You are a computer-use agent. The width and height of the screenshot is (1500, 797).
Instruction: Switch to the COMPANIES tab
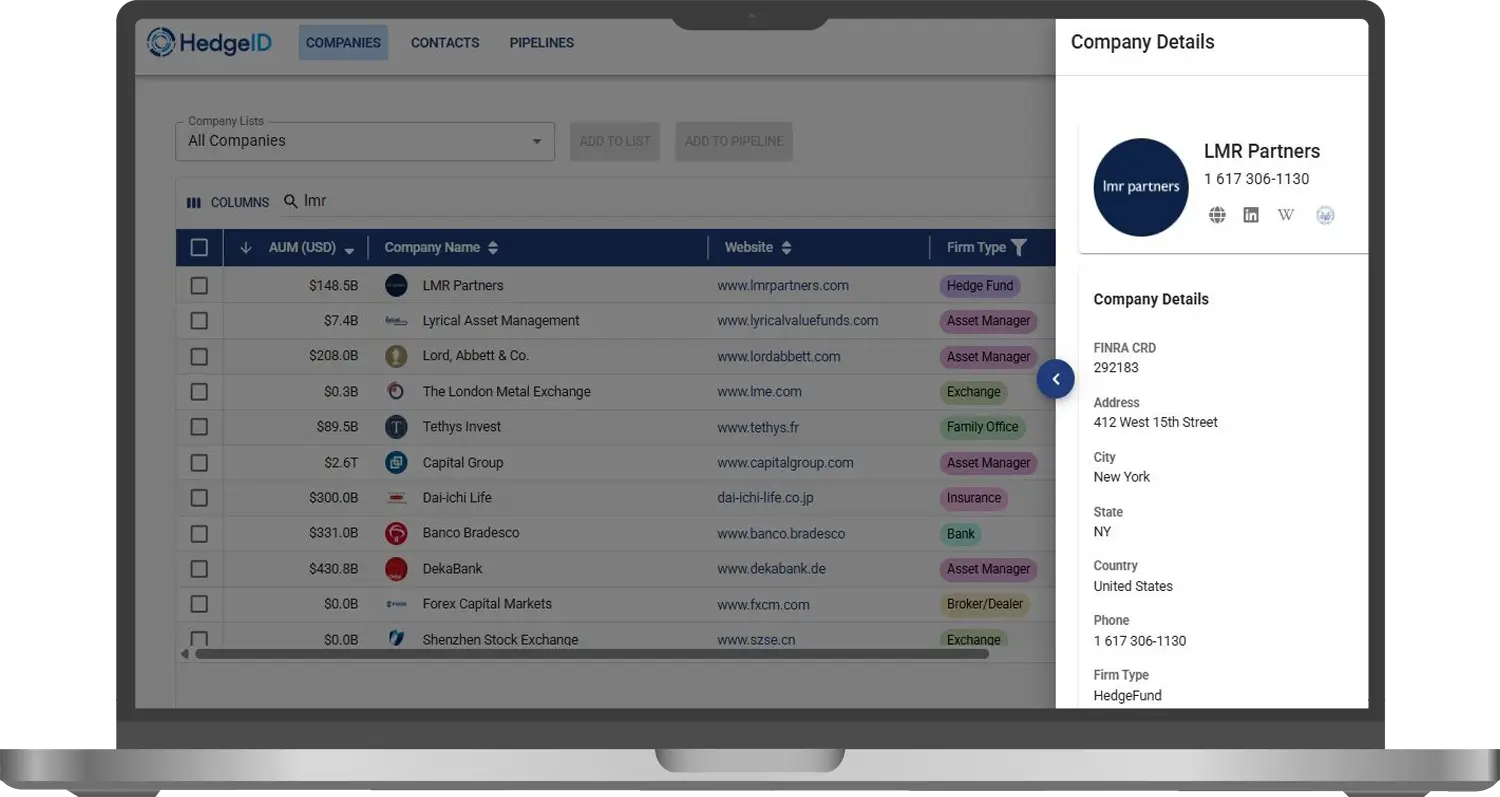point(343,43)
